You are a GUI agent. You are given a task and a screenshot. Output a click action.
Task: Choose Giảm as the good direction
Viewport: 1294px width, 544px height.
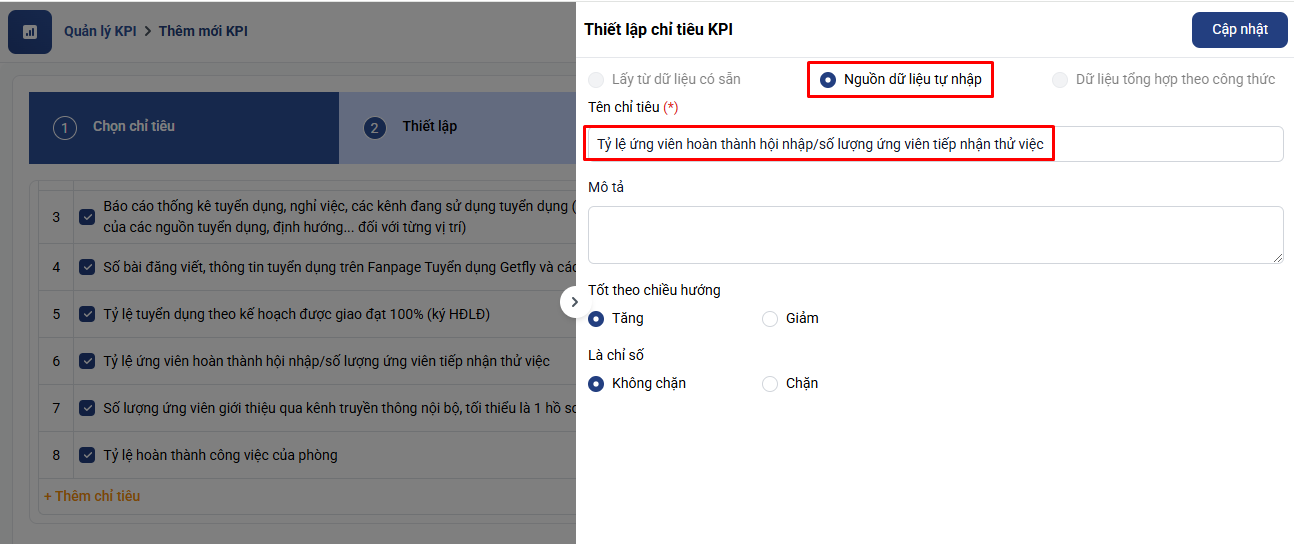tap(770, 319)
